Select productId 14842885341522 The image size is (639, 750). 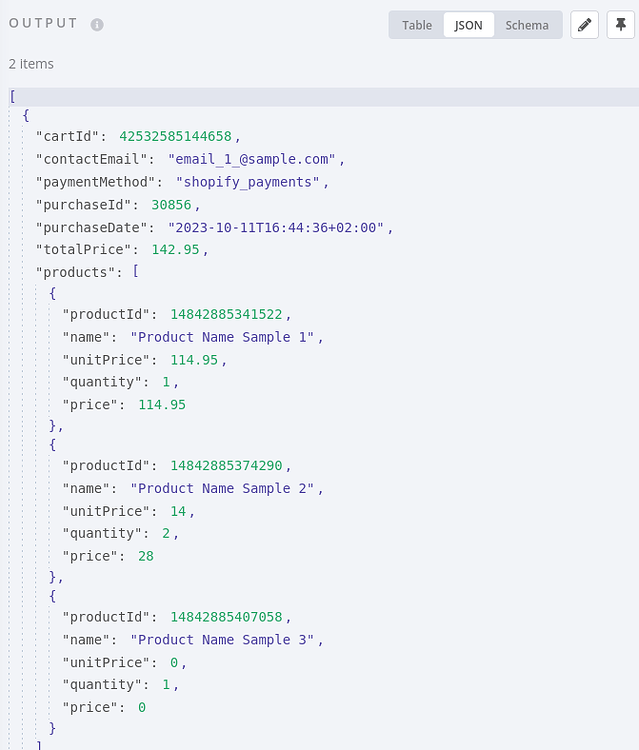click(x=226, y=314)
